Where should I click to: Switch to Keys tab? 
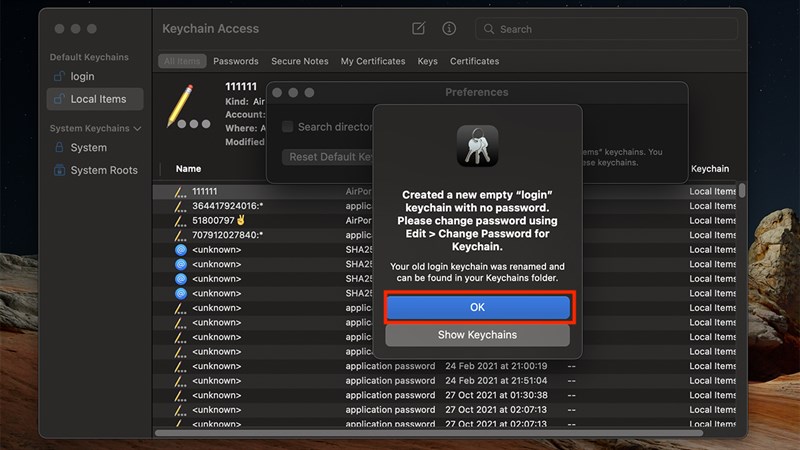428,61
